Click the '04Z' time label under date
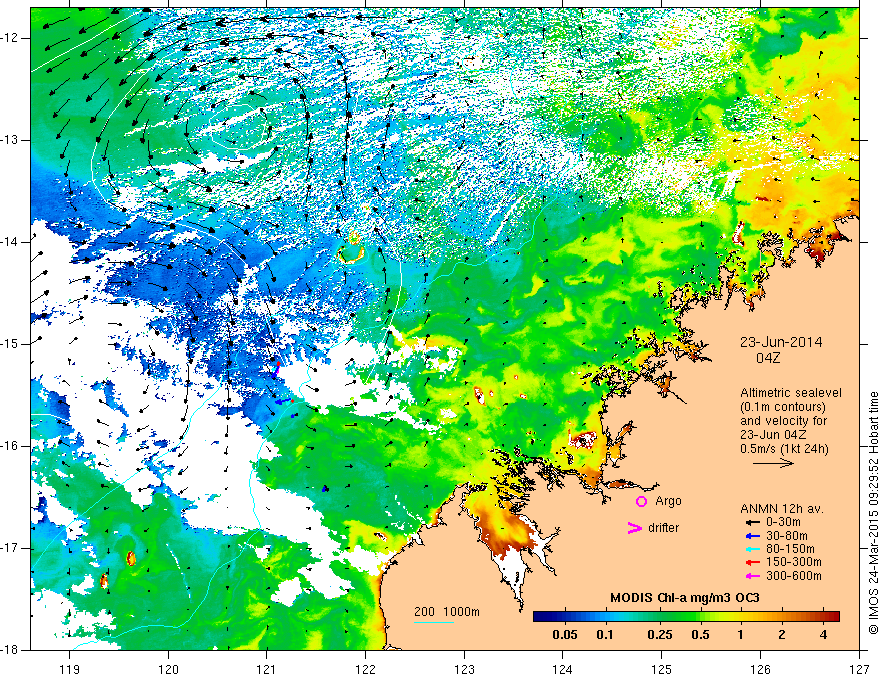This screenshot has height=680, width=880. click(x=768, y=358)
